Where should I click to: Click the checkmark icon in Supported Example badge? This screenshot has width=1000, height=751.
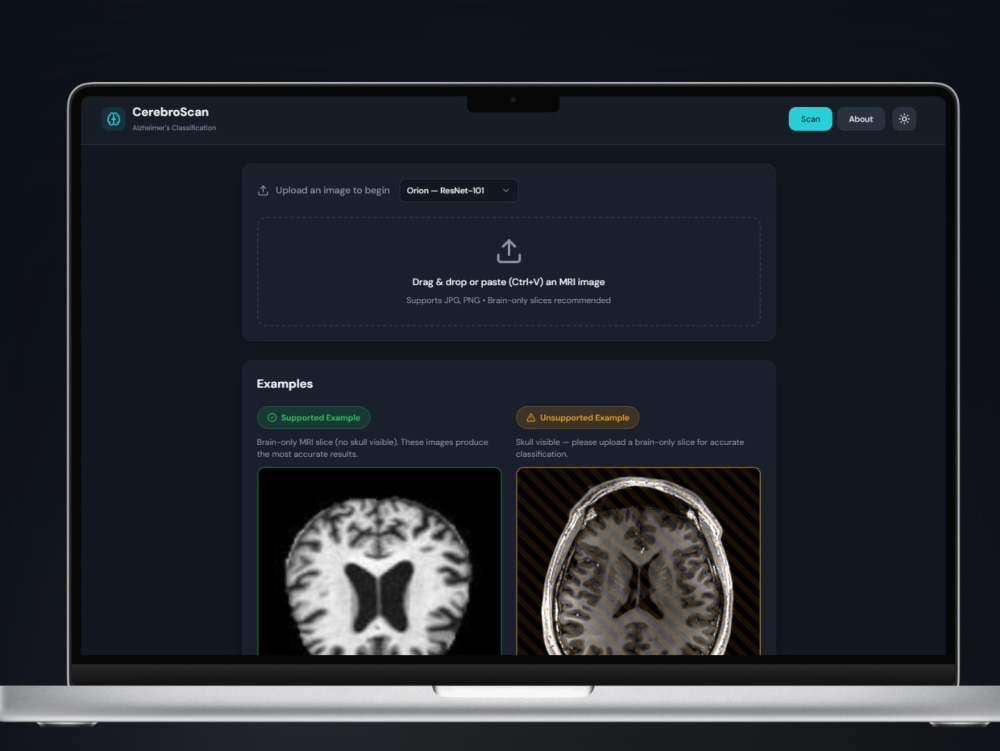tap(272, 418)
